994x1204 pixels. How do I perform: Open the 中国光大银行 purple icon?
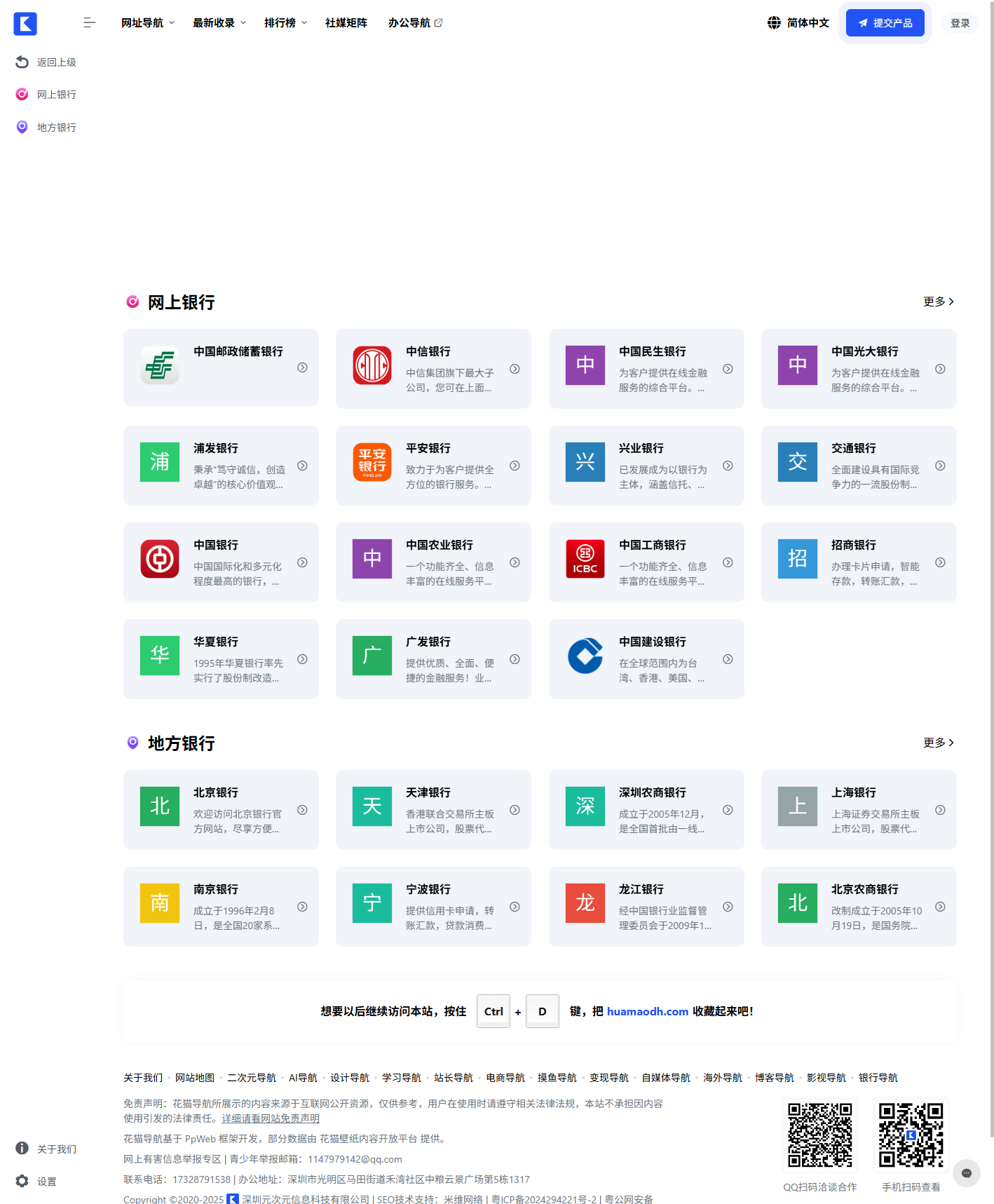(x=798, y=366)
